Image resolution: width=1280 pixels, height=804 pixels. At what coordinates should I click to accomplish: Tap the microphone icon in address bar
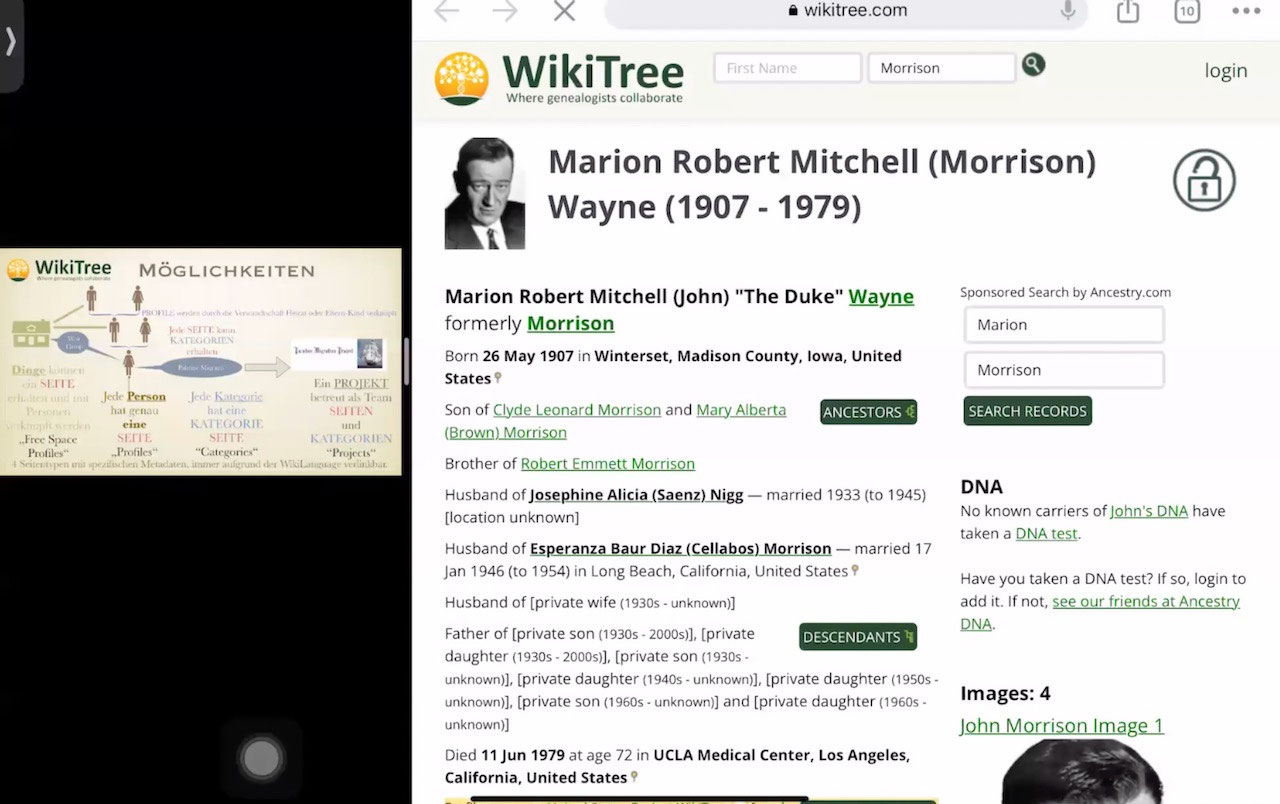point(1068,10)
